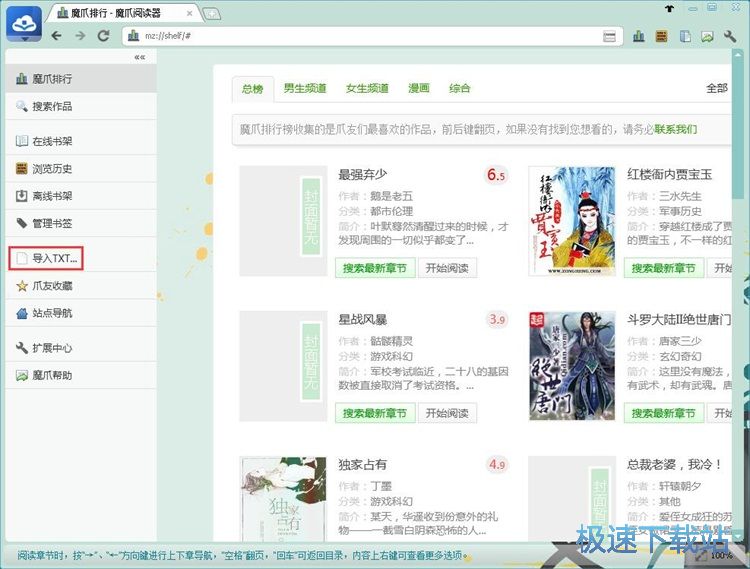Screen dimensions: 750x569
Task: Open the 最强弃少 book title
Action: point(363,175)
